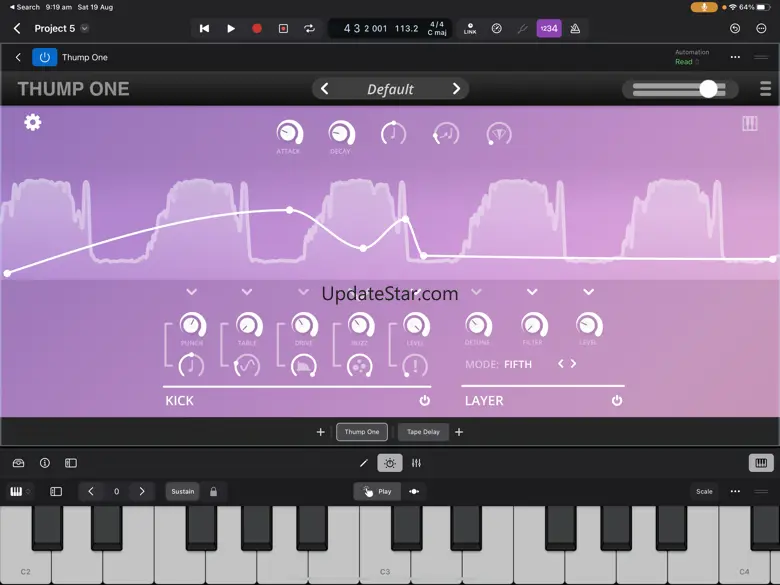Open the project More options ellipsis
Image resolution: width=780 pixels, height=585 pixels.
point(761,28)
